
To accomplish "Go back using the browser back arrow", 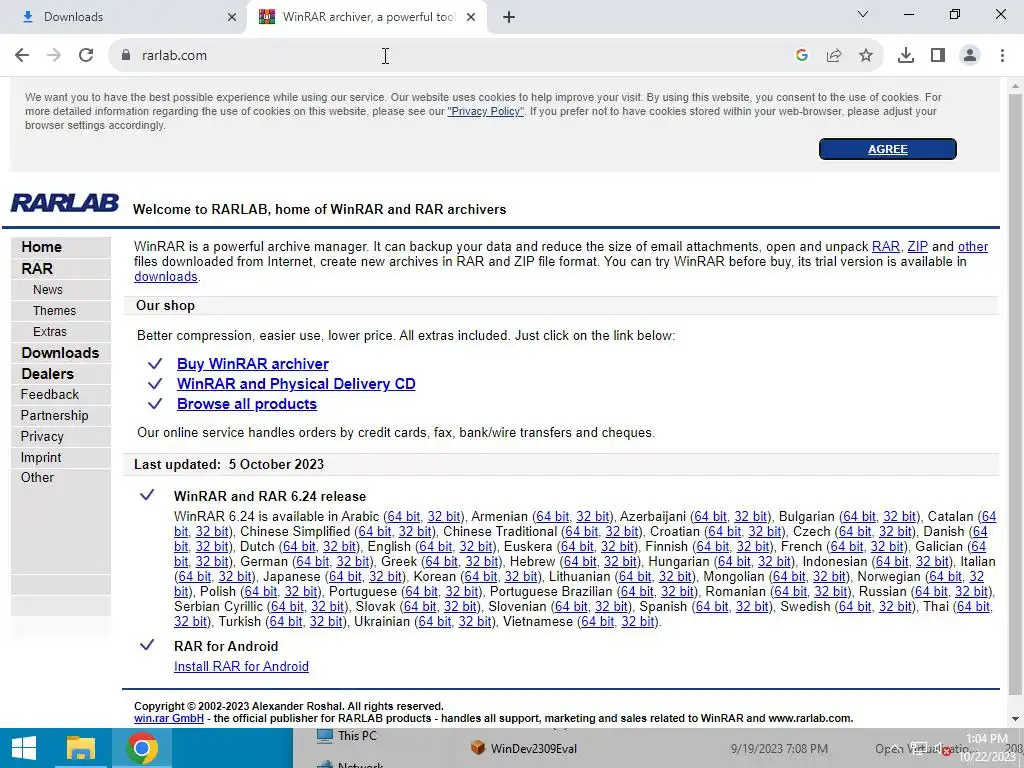I will pyautogui.click(x=22, y=56).
